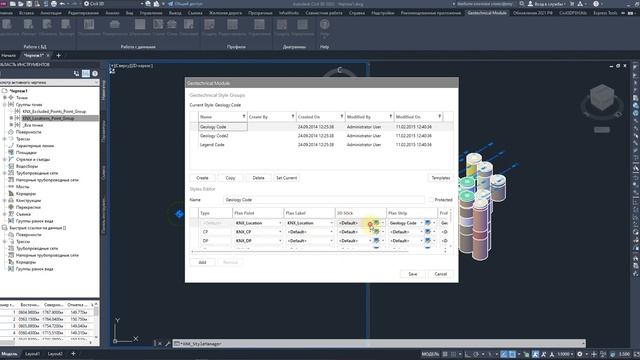Expand the Трассы node under Чертеж1
The height and width of the screenshot is (360, 640).
(x=5, y=139)
